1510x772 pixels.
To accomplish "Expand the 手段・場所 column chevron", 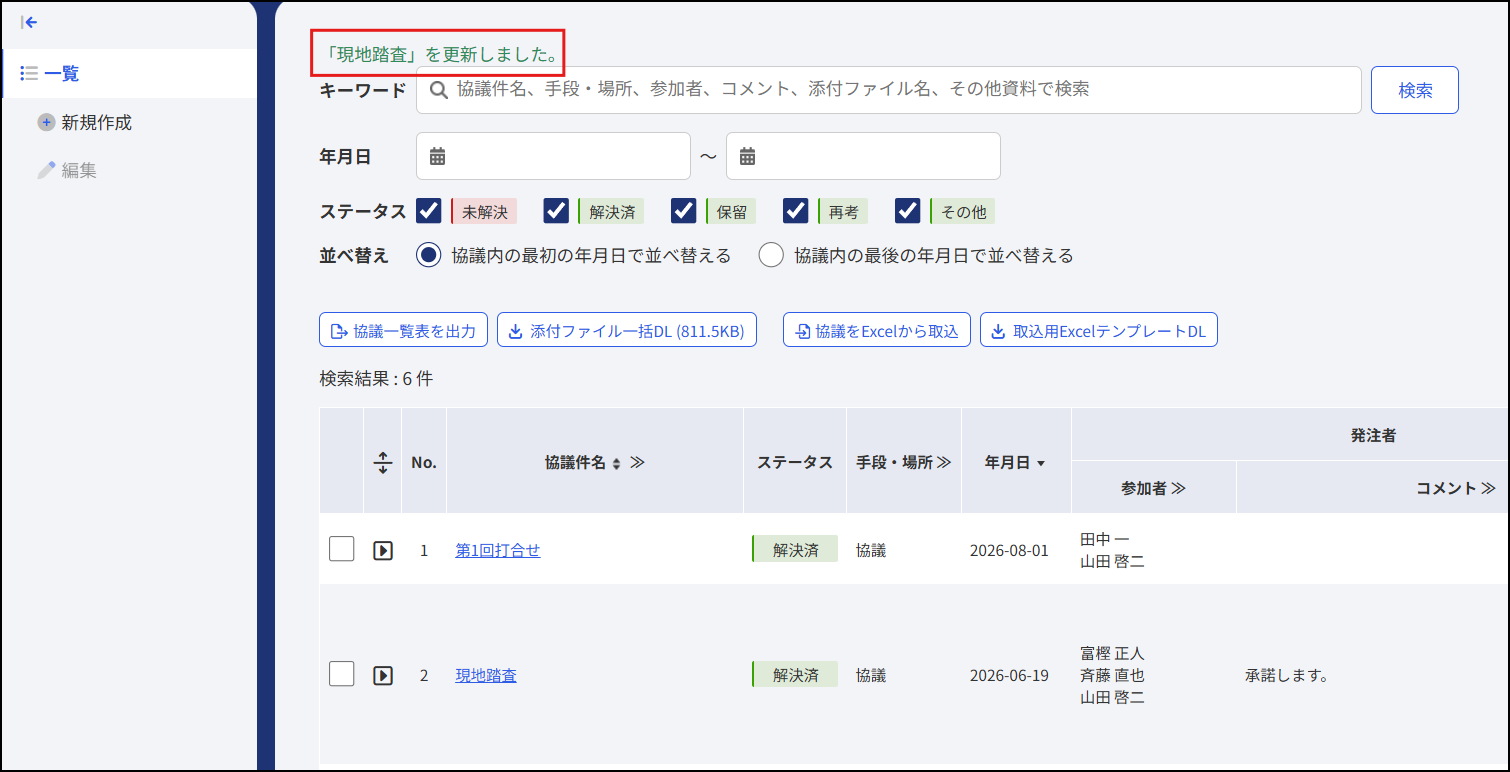I will (x=944, y=462).
